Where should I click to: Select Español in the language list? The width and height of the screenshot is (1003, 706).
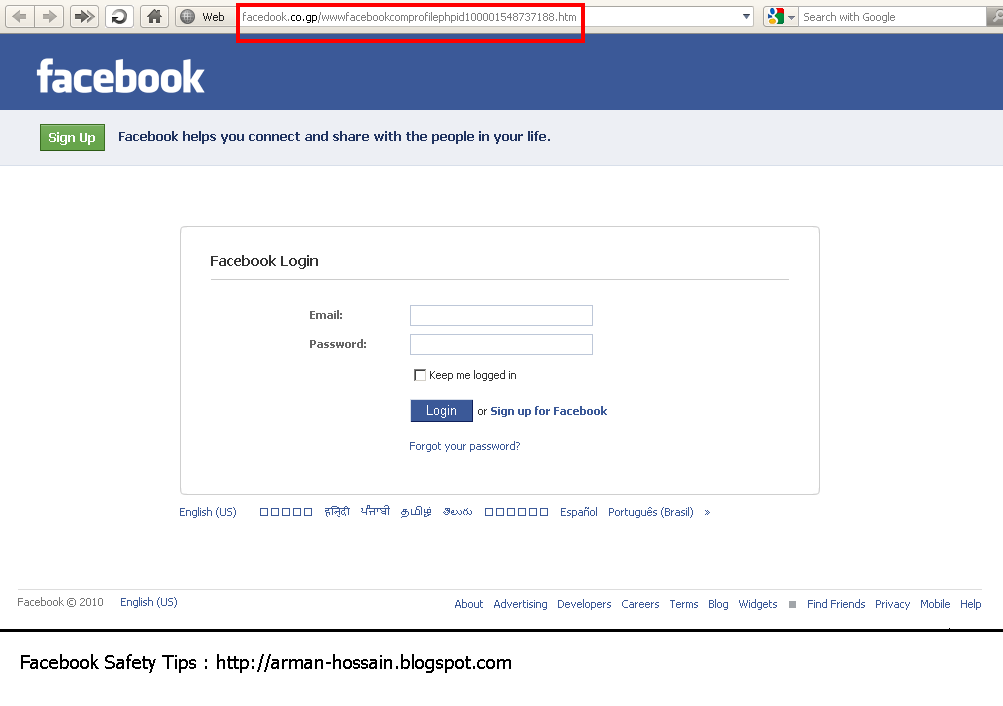tap(578, 512)
